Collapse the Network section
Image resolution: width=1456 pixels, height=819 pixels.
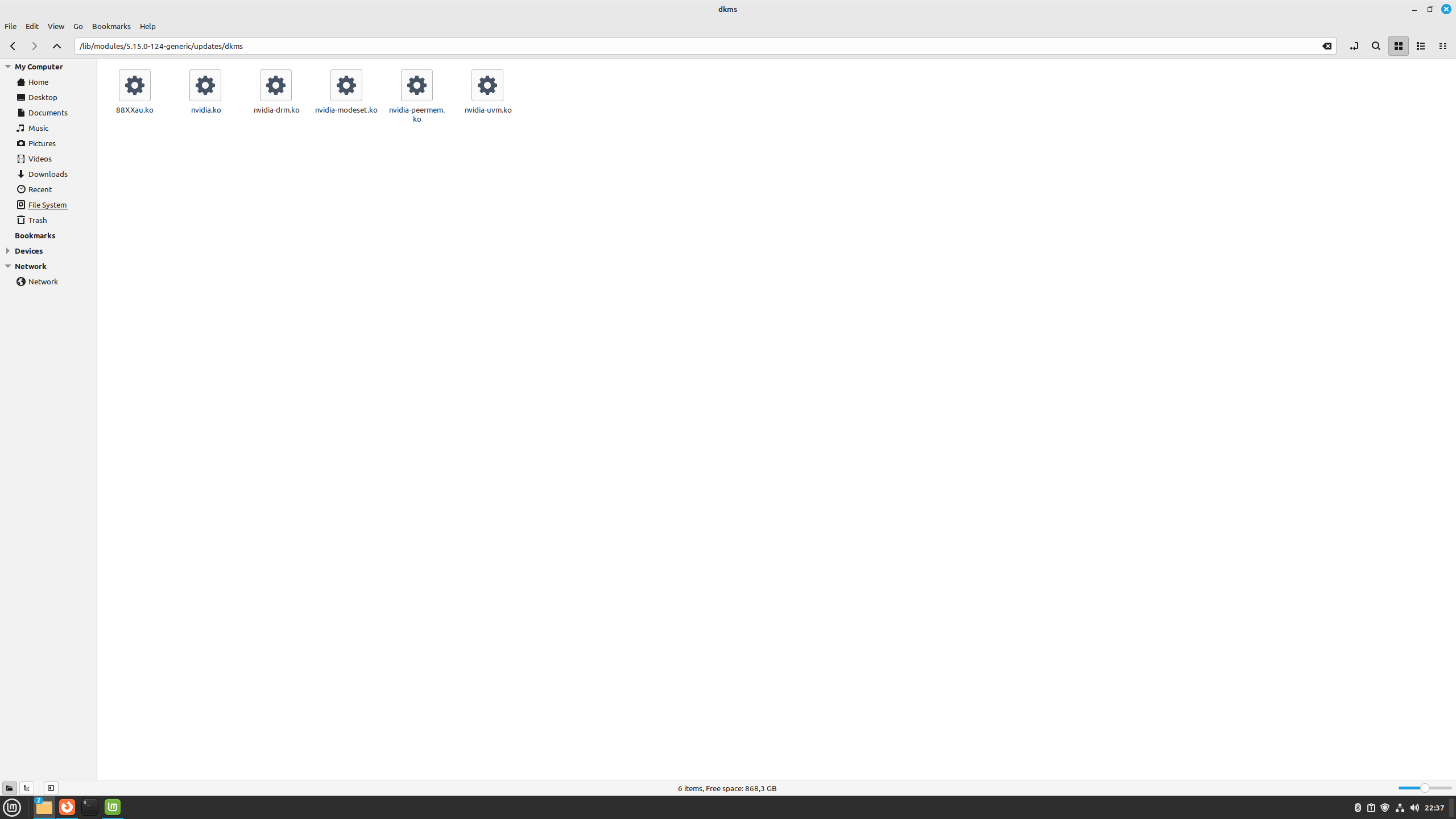click(x=8, y=266)
